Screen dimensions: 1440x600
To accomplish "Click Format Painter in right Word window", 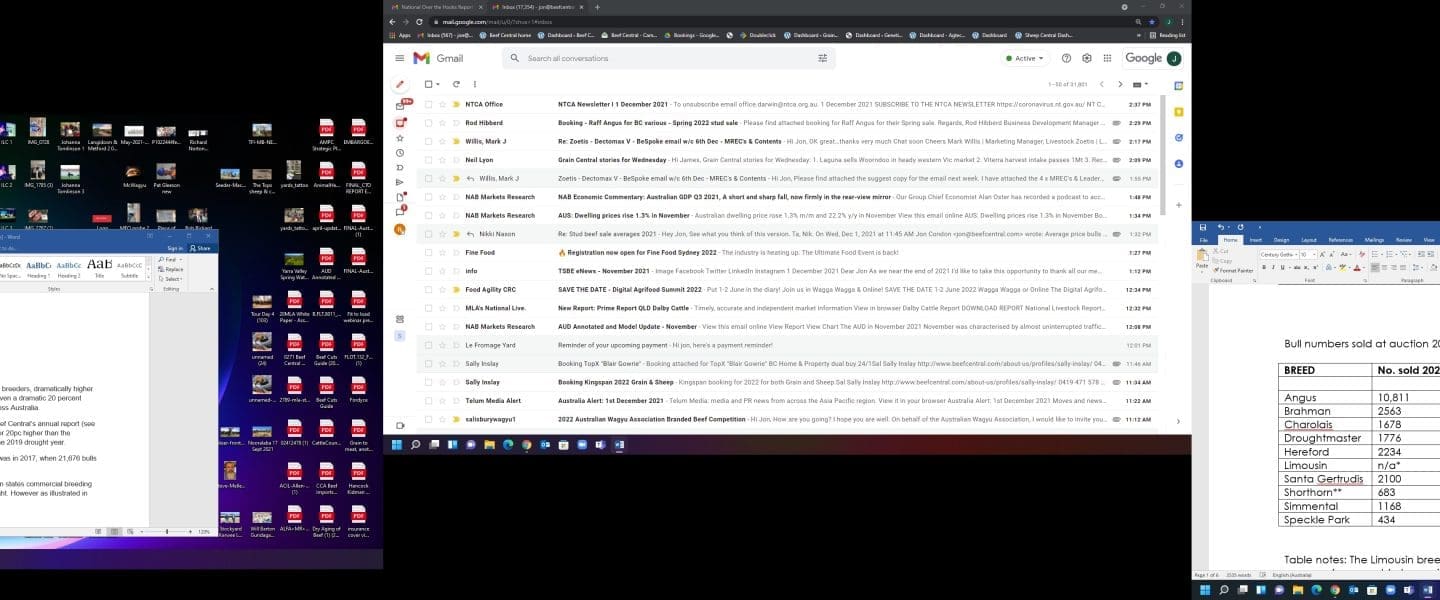I will click(x=1235, y=270).
